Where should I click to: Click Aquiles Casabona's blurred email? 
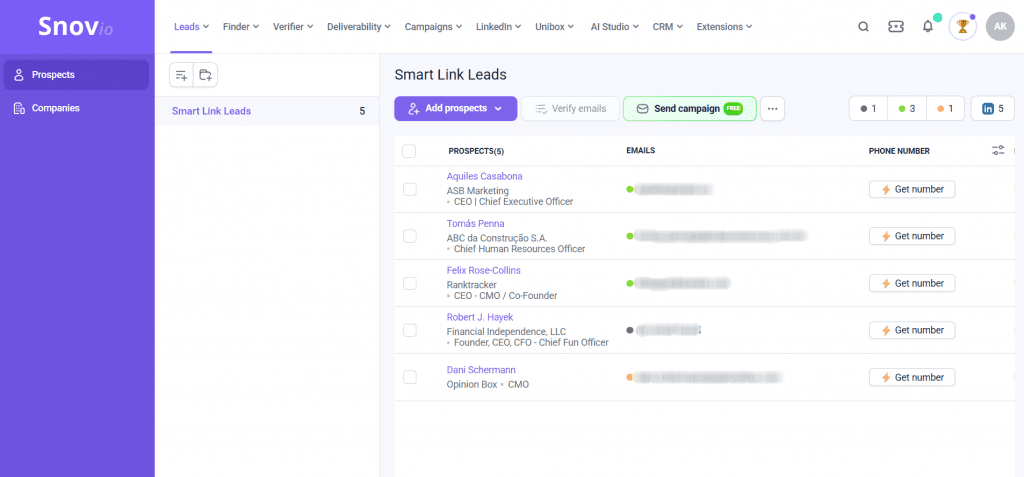673,189
